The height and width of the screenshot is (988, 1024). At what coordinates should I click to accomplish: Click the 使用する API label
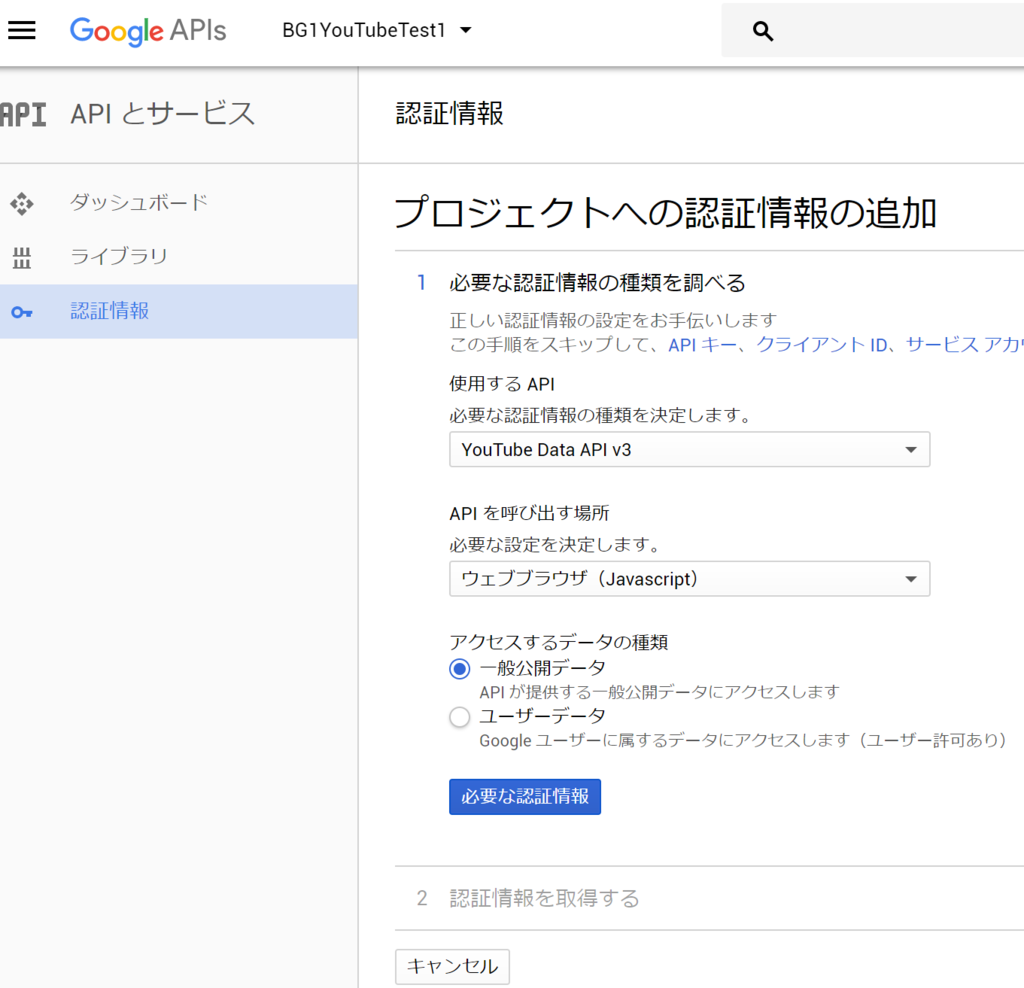(x=502, y=384)
